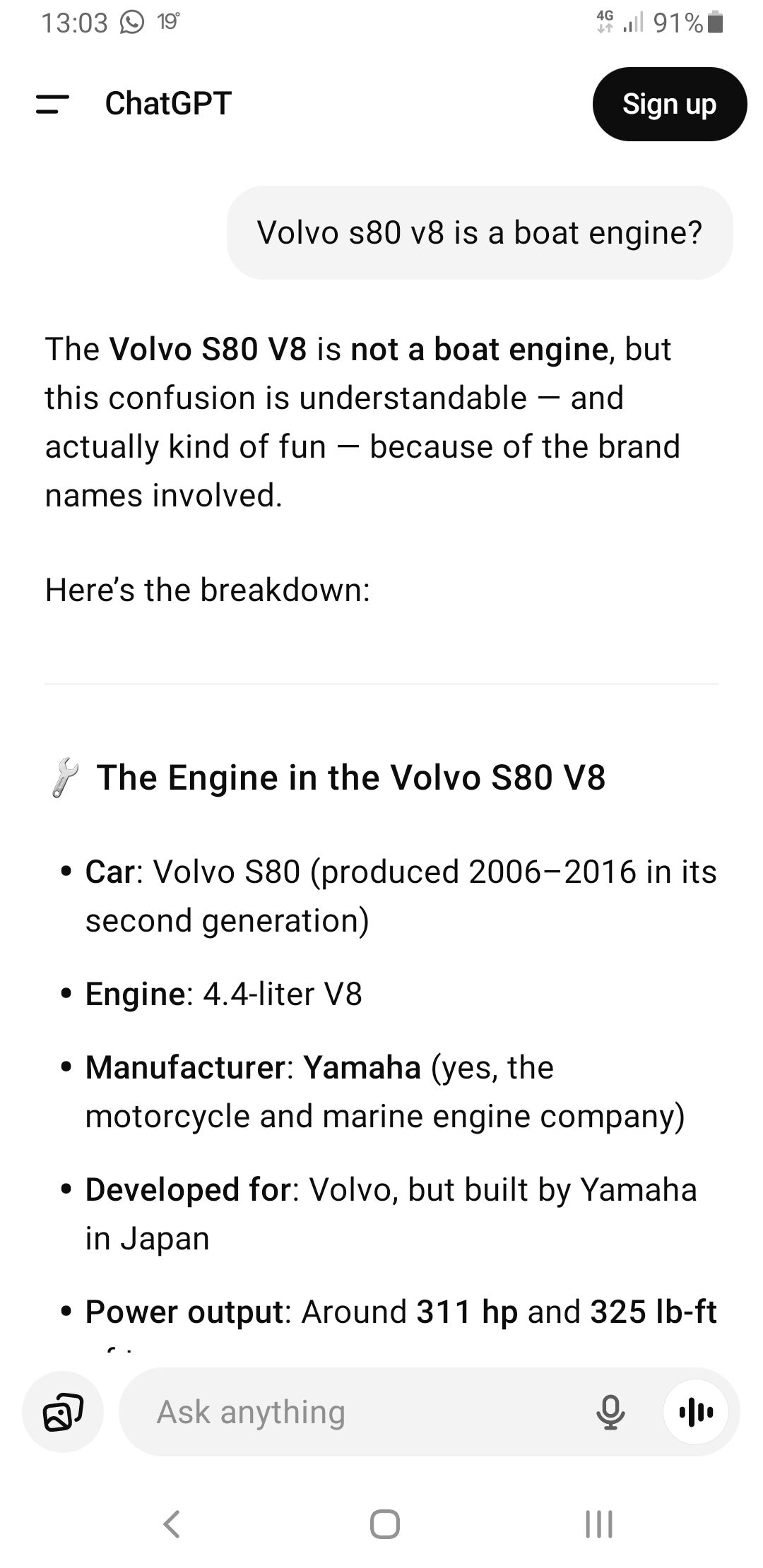Tap the 13:03 clock in status bar
Image resolution: width=763 pixels, height=1568 pixels.
click(x=73, y=23)
